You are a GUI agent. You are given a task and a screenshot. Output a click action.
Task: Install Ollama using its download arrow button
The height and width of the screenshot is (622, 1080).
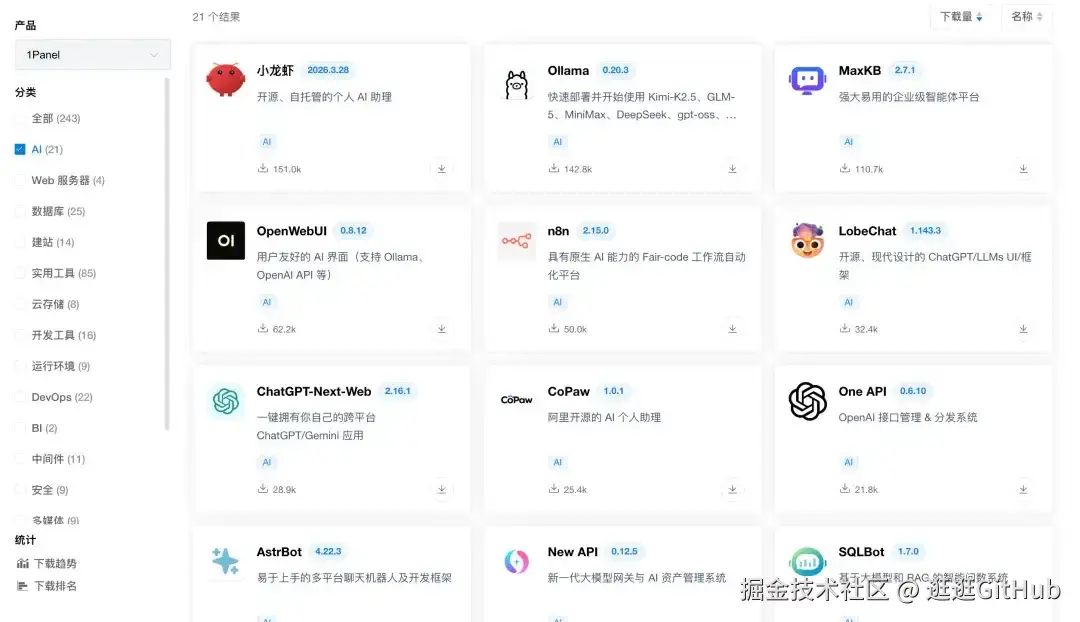click(x=732, y=169)
